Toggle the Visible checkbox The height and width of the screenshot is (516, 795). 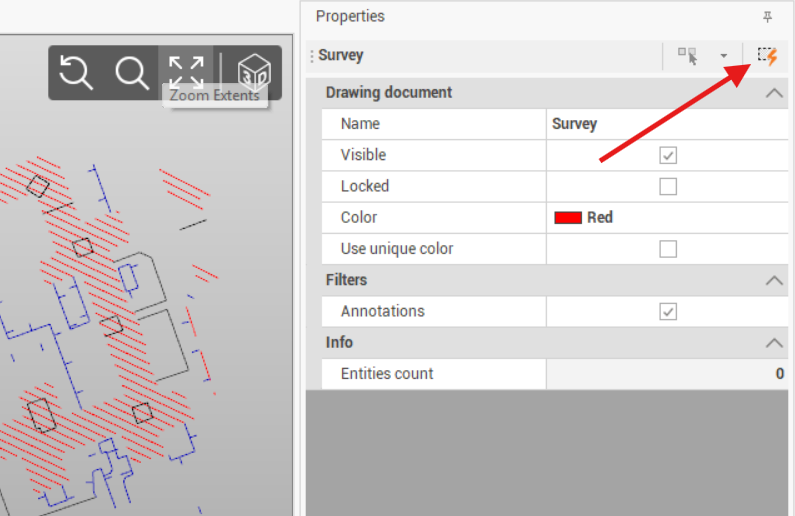click(x=668, y=155)
